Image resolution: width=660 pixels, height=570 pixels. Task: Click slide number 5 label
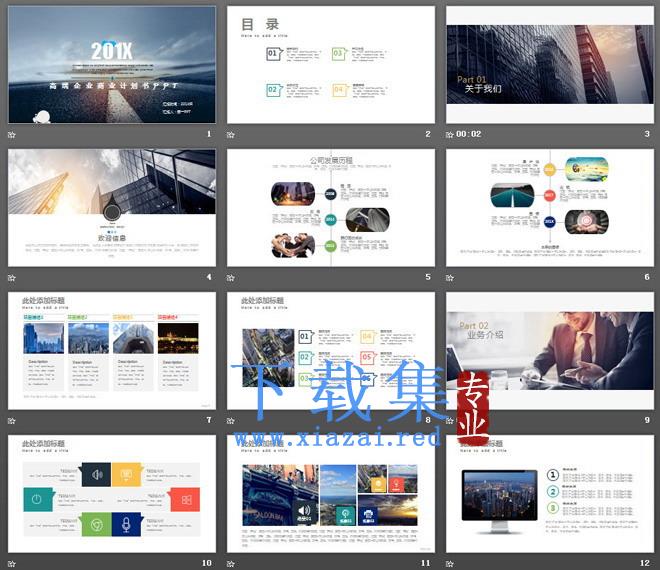[x=428, y=277]
